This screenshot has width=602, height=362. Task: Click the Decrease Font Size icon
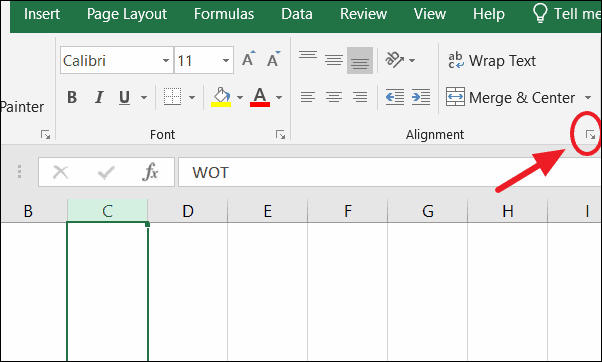point(274,60)
